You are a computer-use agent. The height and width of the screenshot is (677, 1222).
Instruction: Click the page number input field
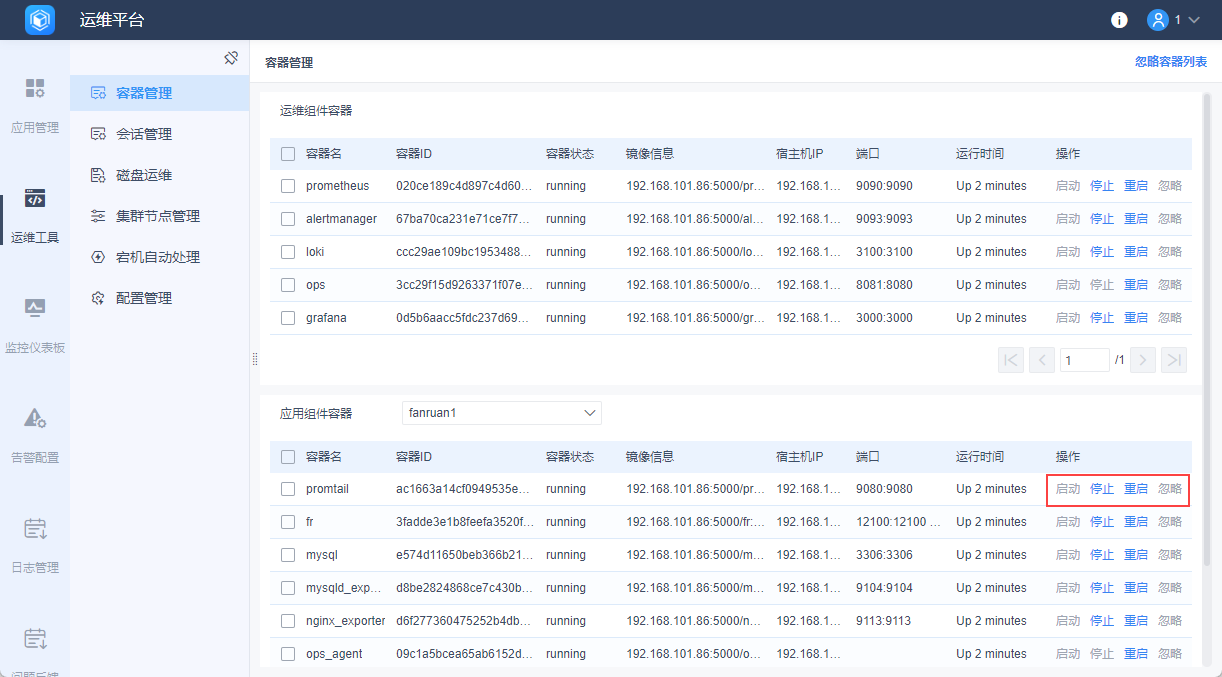tap(1084, 360)
